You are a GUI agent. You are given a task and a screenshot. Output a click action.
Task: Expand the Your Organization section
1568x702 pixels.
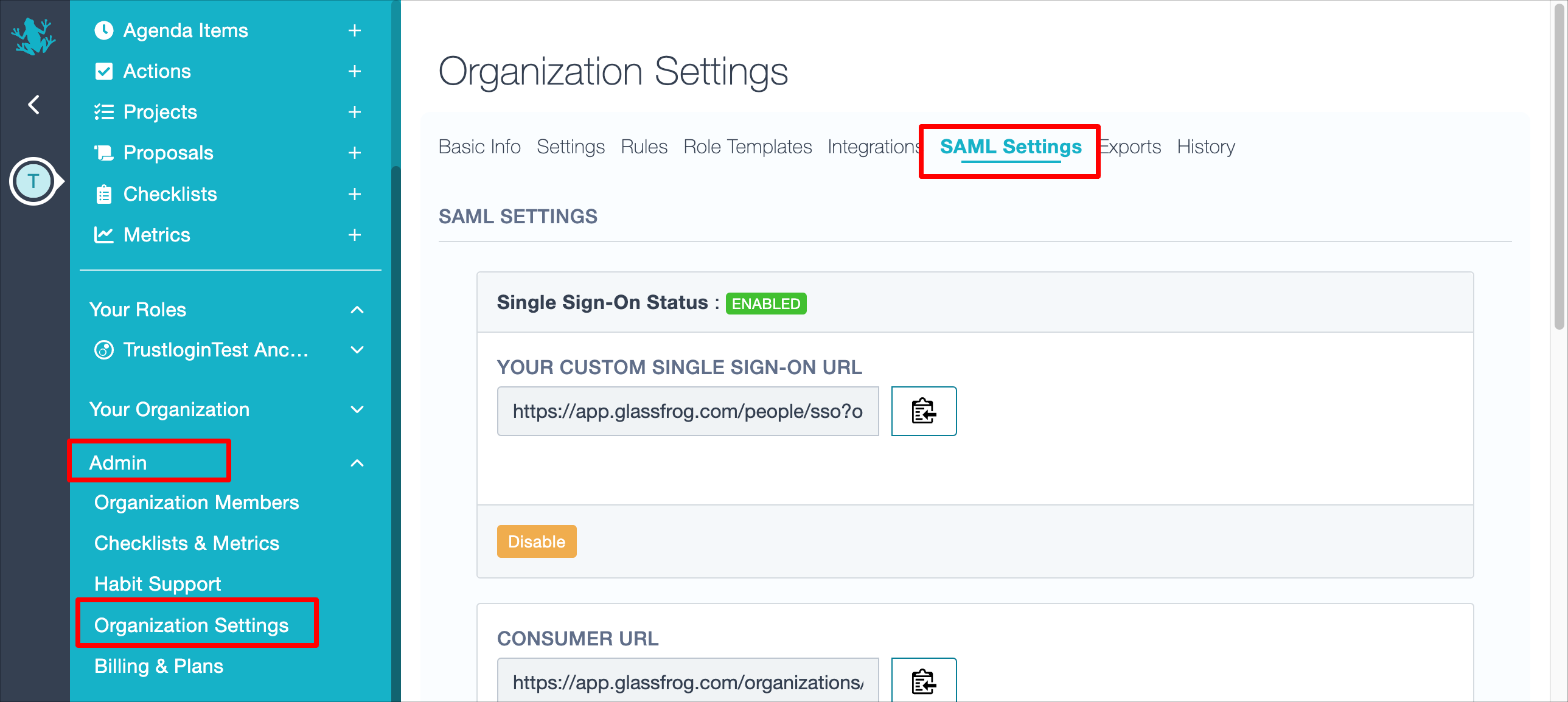tap(357, 409)
